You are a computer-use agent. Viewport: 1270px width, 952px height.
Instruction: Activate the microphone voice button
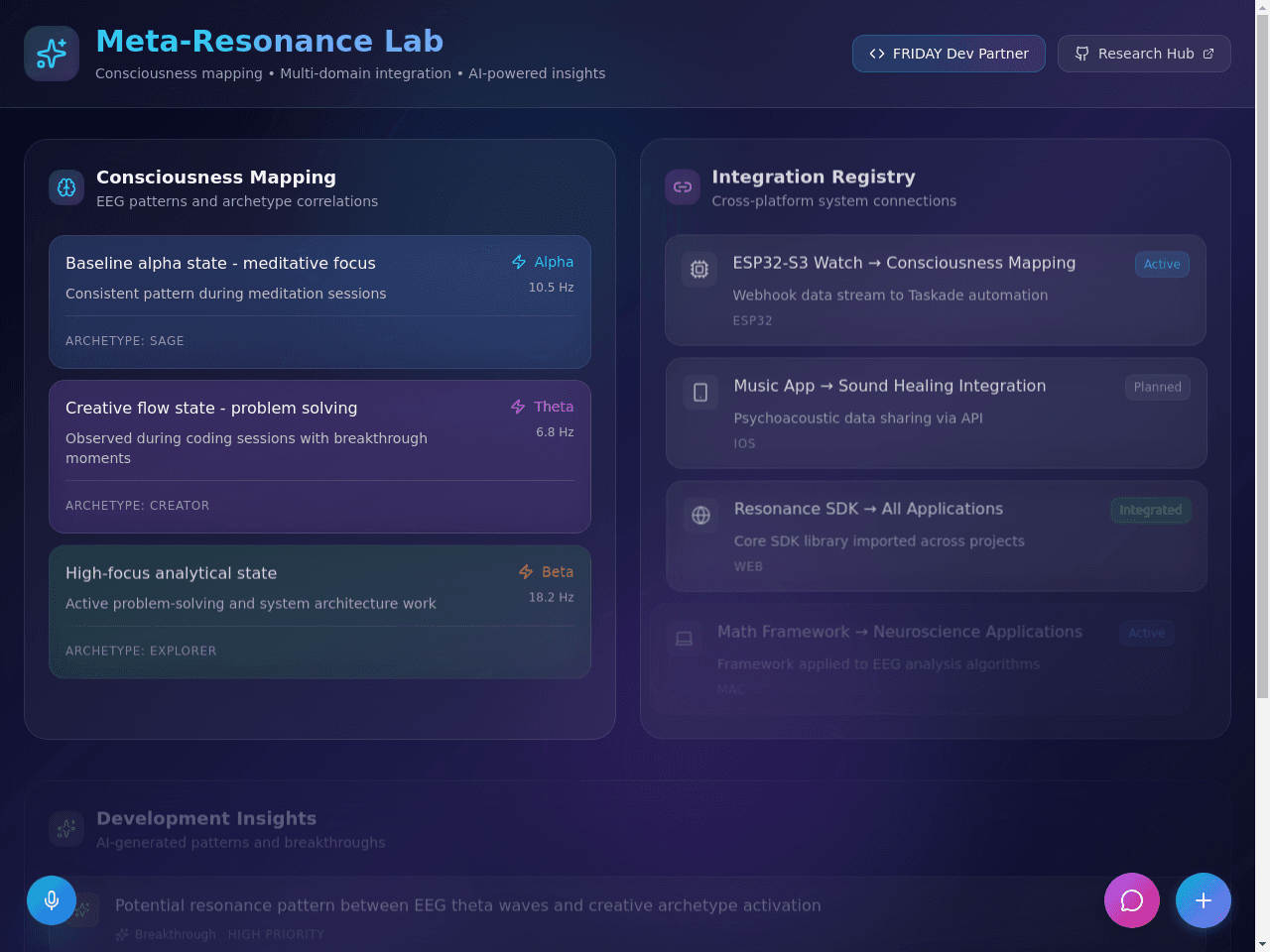pos(52,900)
